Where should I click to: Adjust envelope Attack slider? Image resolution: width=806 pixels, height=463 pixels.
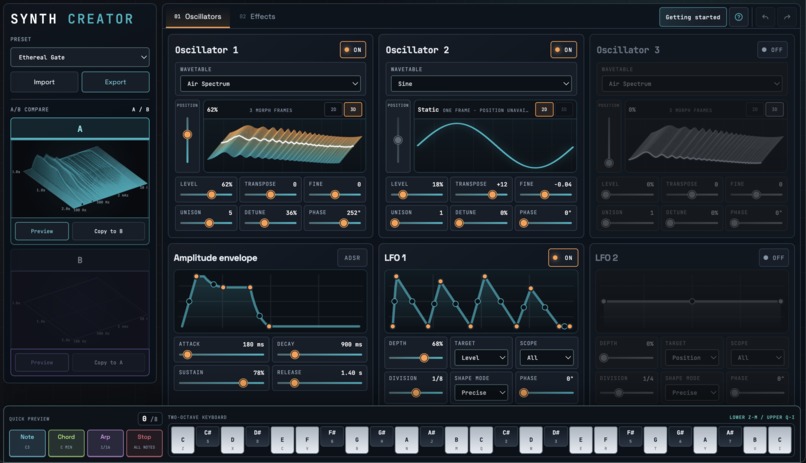(x=222, y=355)
